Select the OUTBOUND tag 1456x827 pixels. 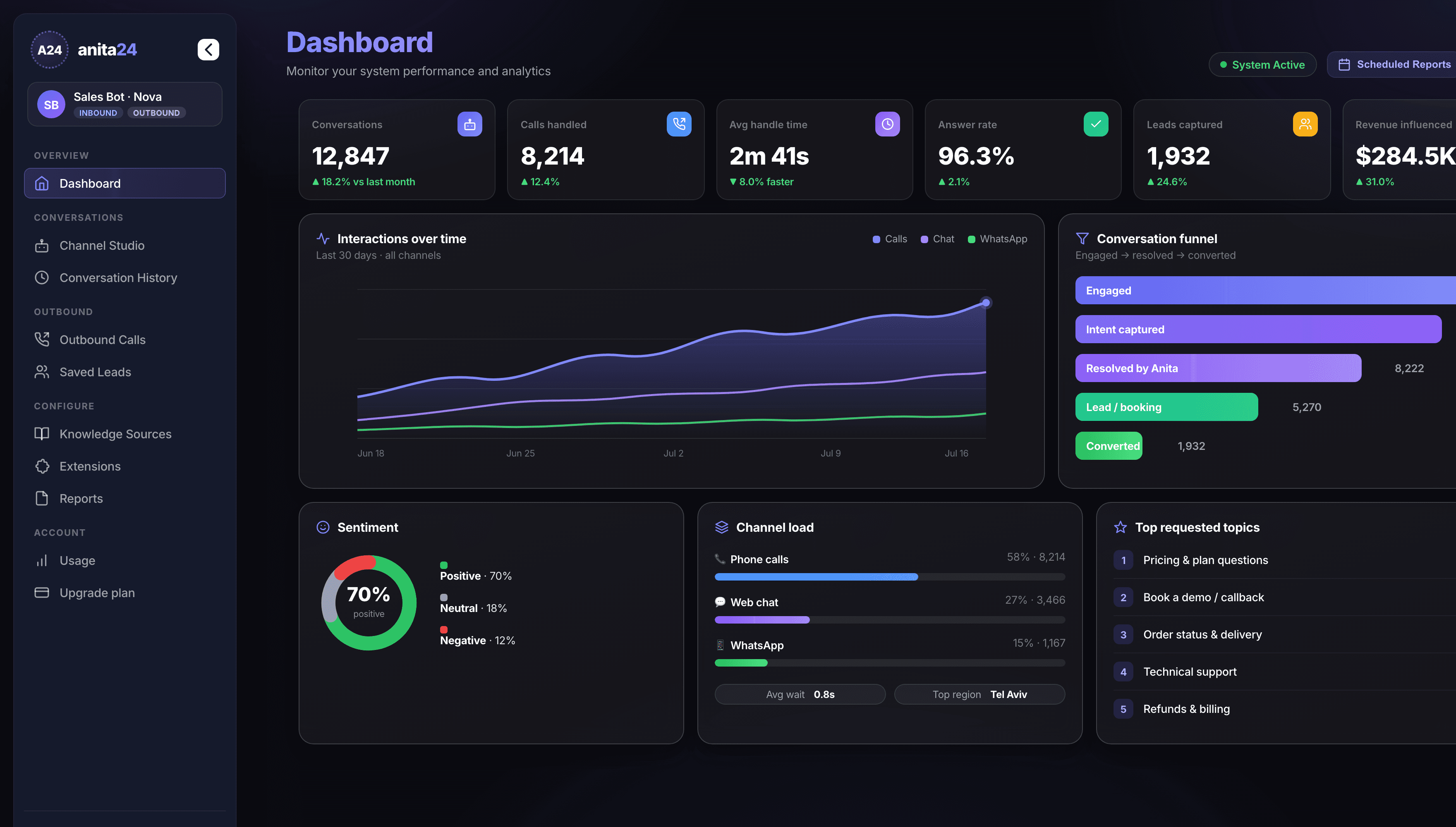tap(156, 112)
